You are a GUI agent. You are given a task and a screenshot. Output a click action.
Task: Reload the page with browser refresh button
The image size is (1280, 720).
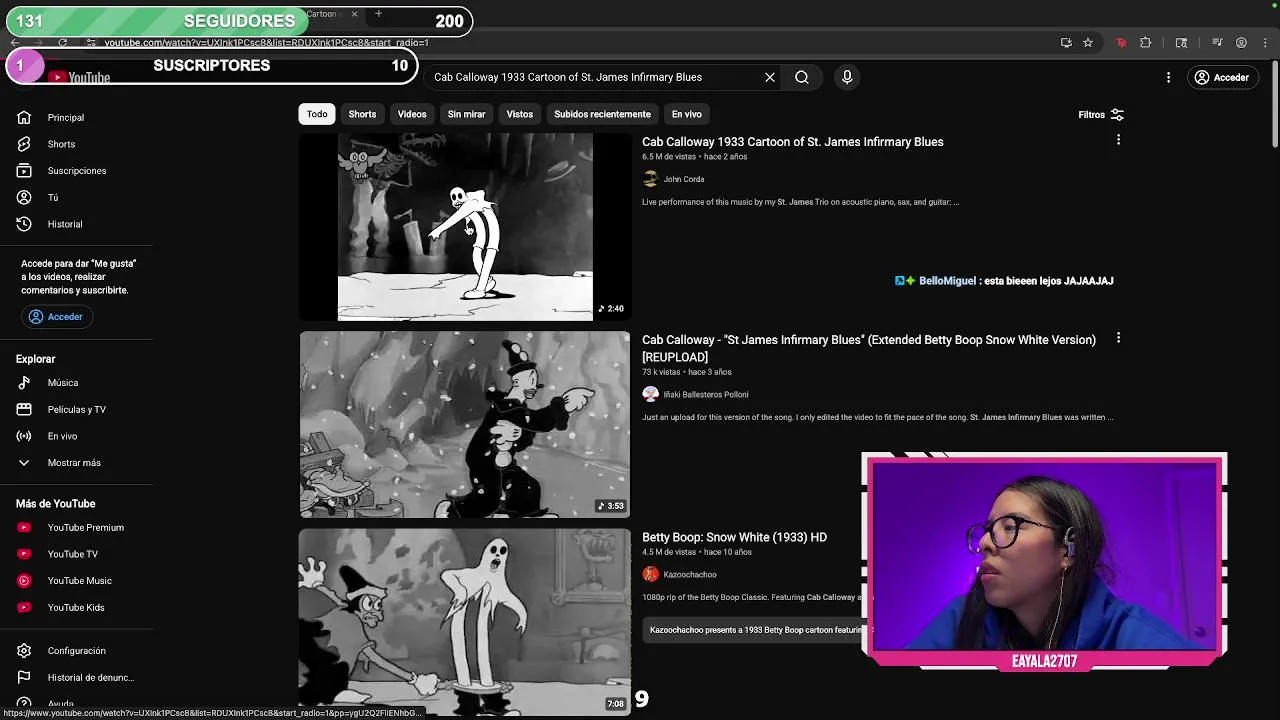[62, 43]
